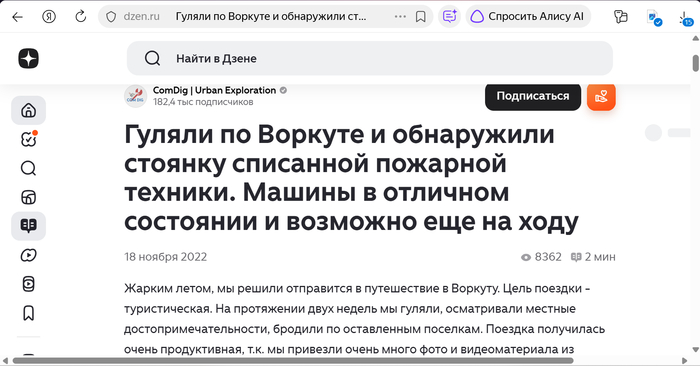Click the 8362 views counter

[x=541, y=257]
